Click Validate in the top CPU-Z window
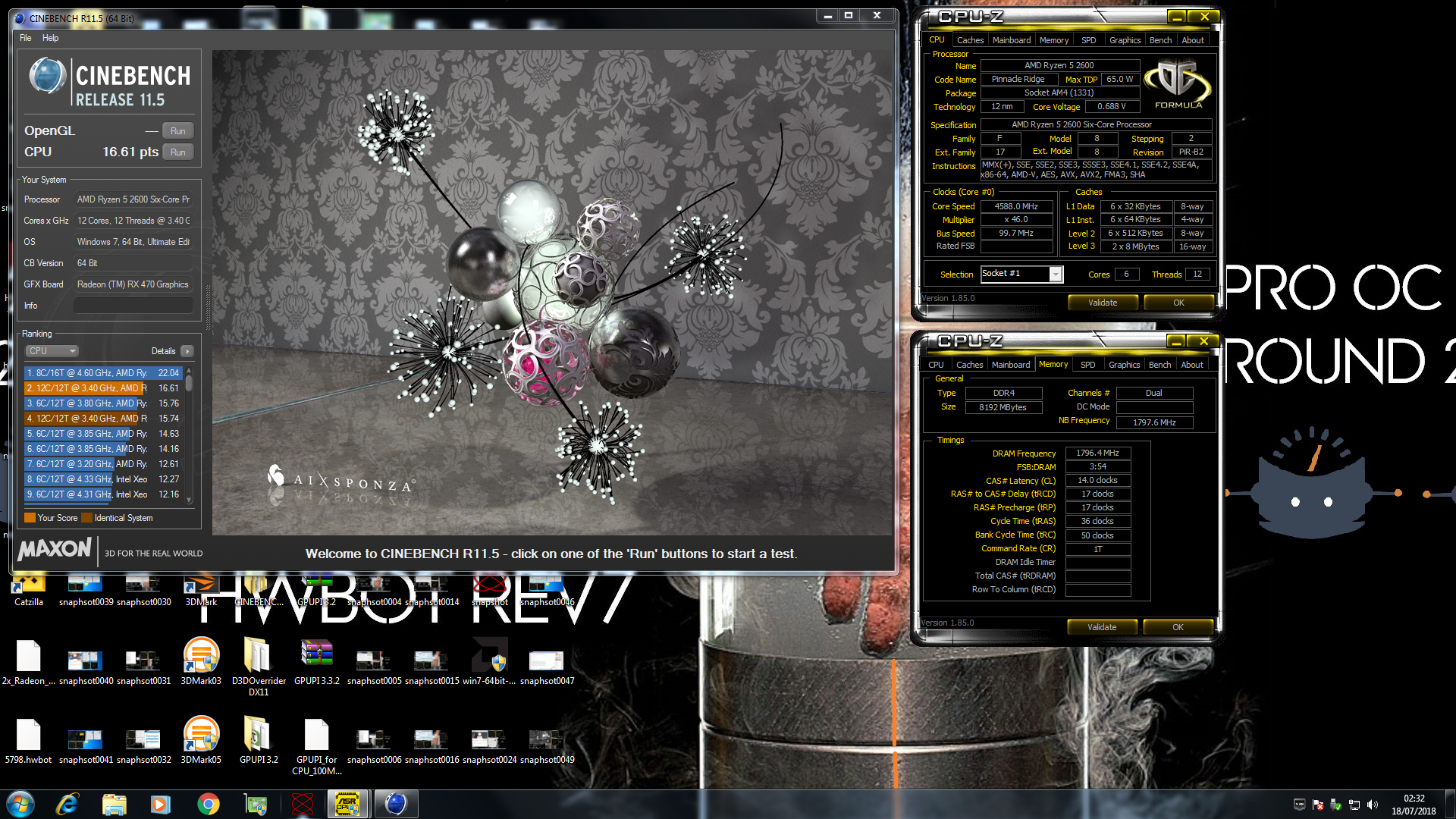 pos(1103,303)
